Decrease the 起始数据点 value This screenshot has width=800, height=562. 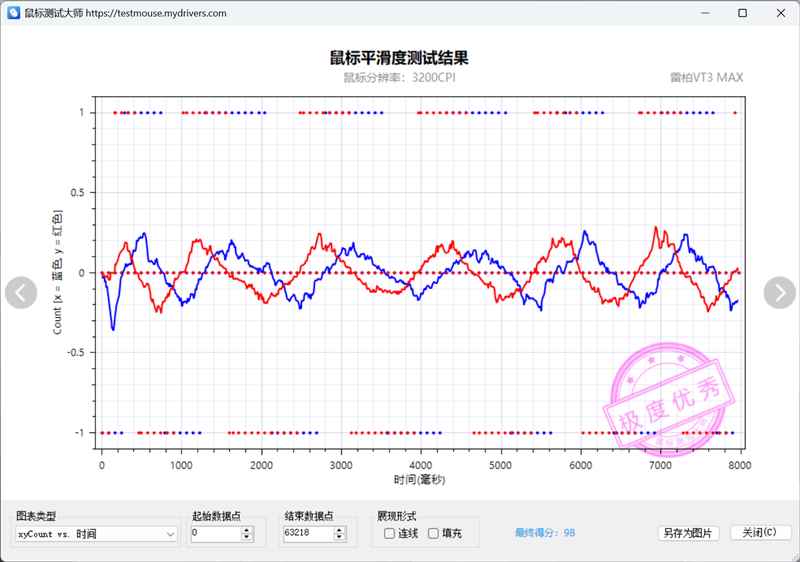[x=247, y=538]
